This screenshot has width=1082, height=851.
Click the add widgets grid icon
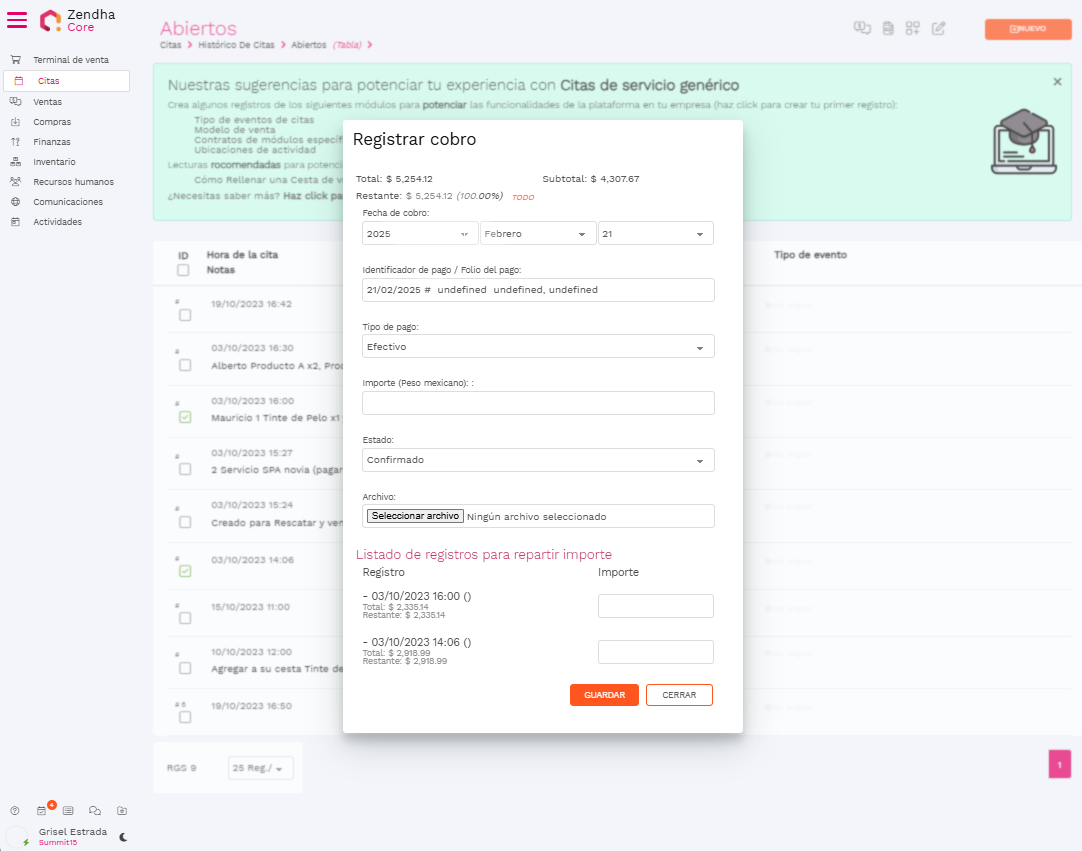(912, 28)
